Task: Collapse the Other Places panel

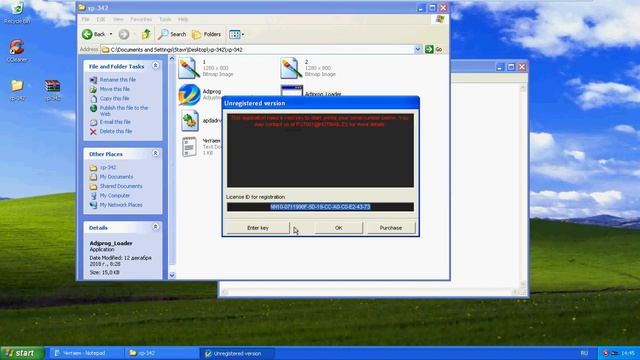Action: tap(156, 153)
